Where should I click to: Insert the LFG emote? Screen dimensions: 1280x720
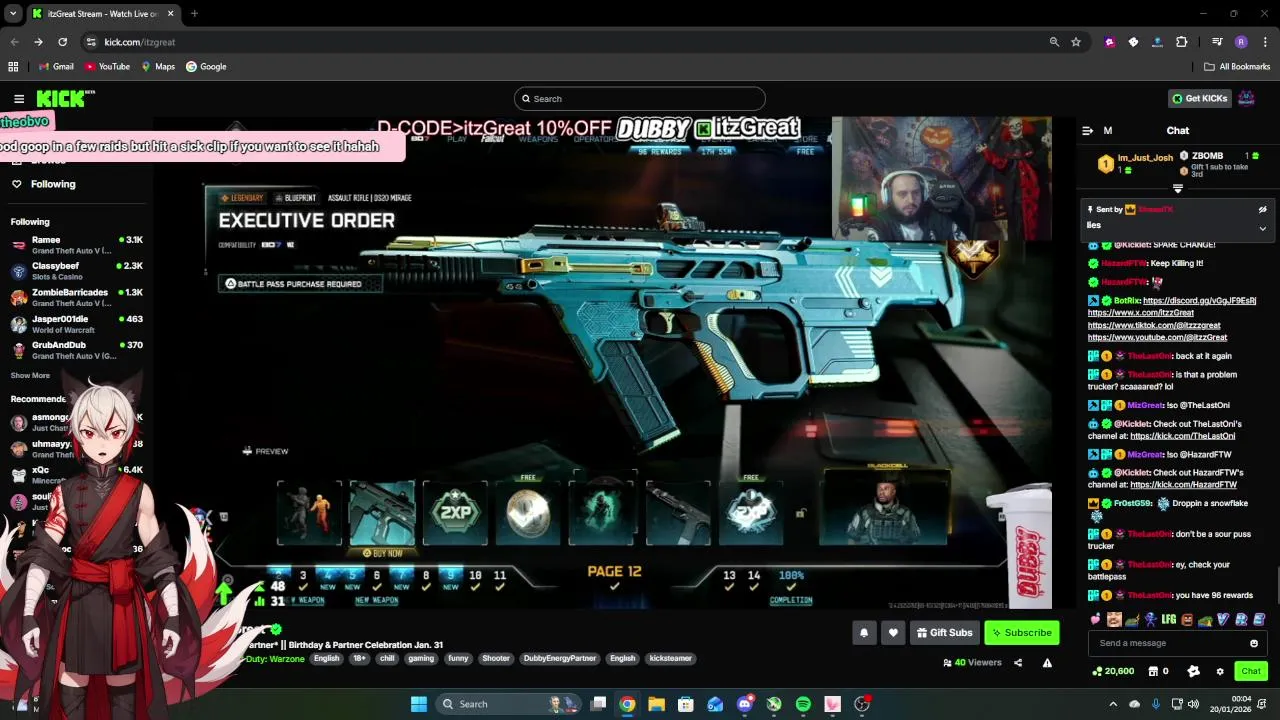click(1169, 620)
